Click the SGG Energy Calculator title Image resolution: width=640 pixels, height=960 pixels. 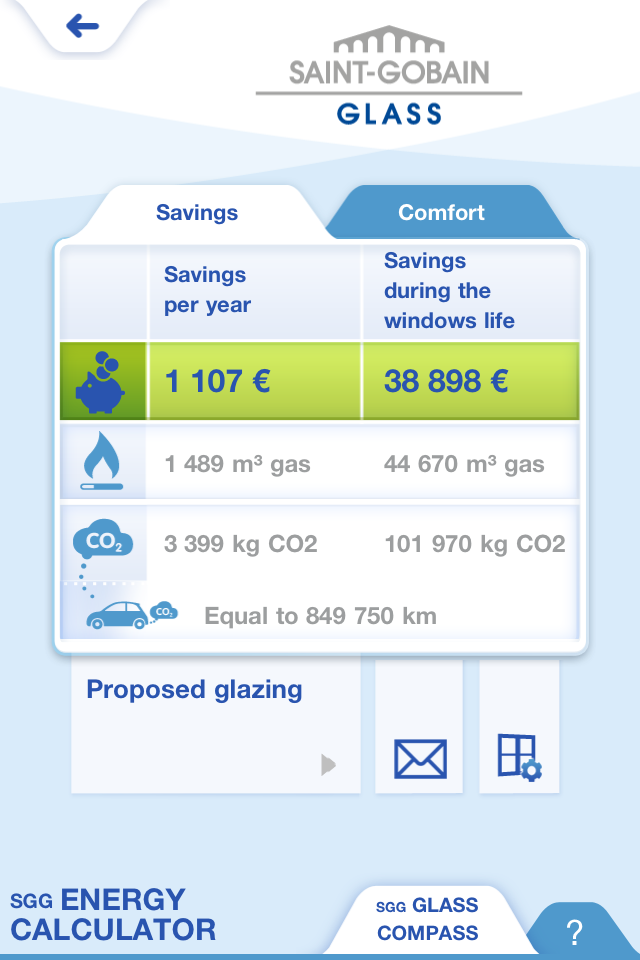(x=113, y=915)
